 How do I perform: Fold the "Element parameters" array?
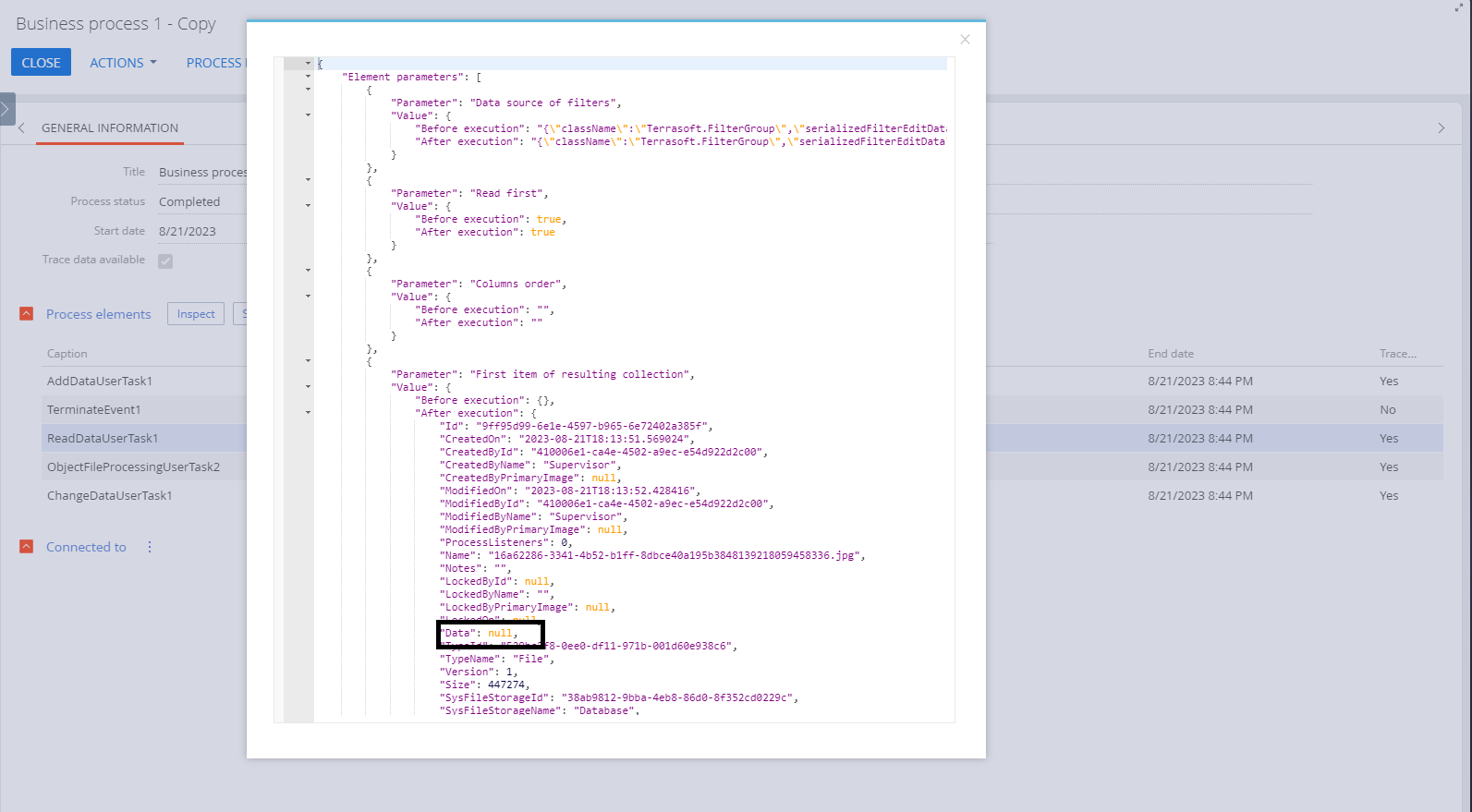coord(308,77)
